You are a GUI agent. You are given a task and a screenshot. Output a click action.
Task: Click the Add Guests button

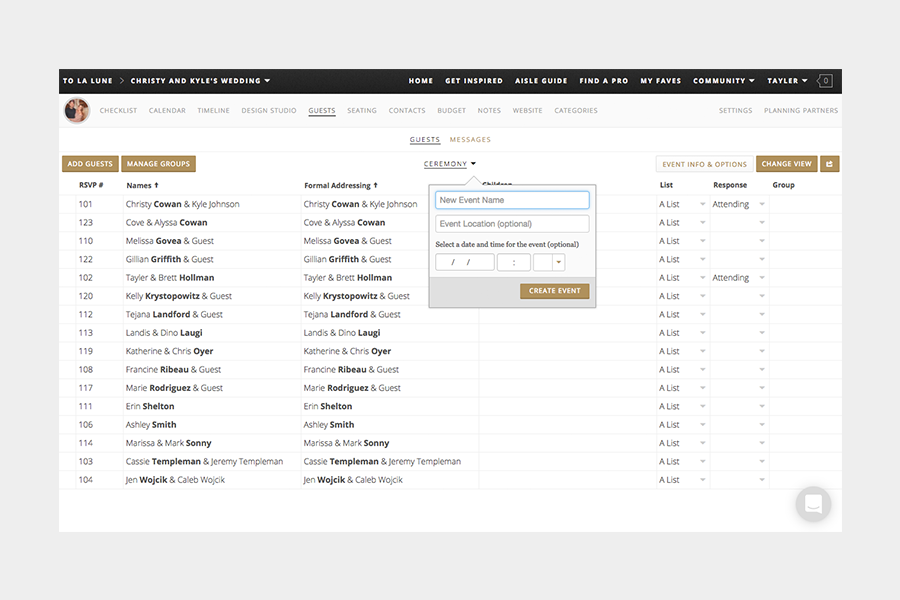(x=90, y=164)
